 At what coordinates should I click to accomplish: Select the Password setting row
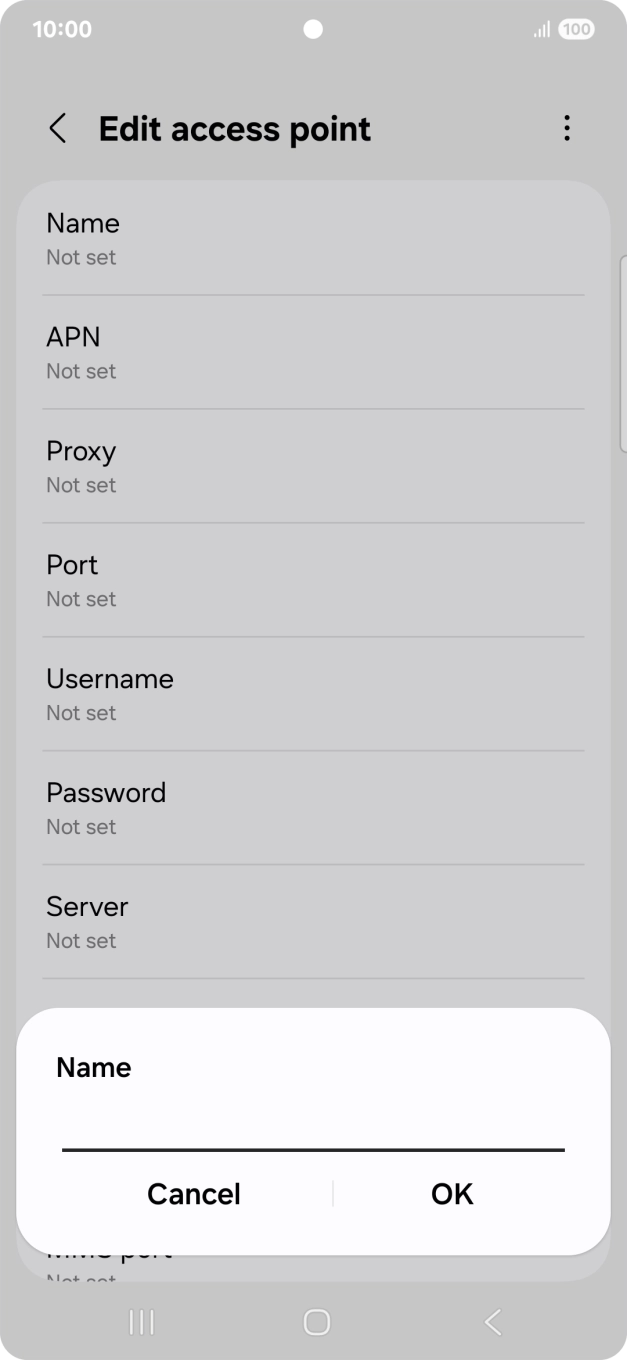click(313, 806)
